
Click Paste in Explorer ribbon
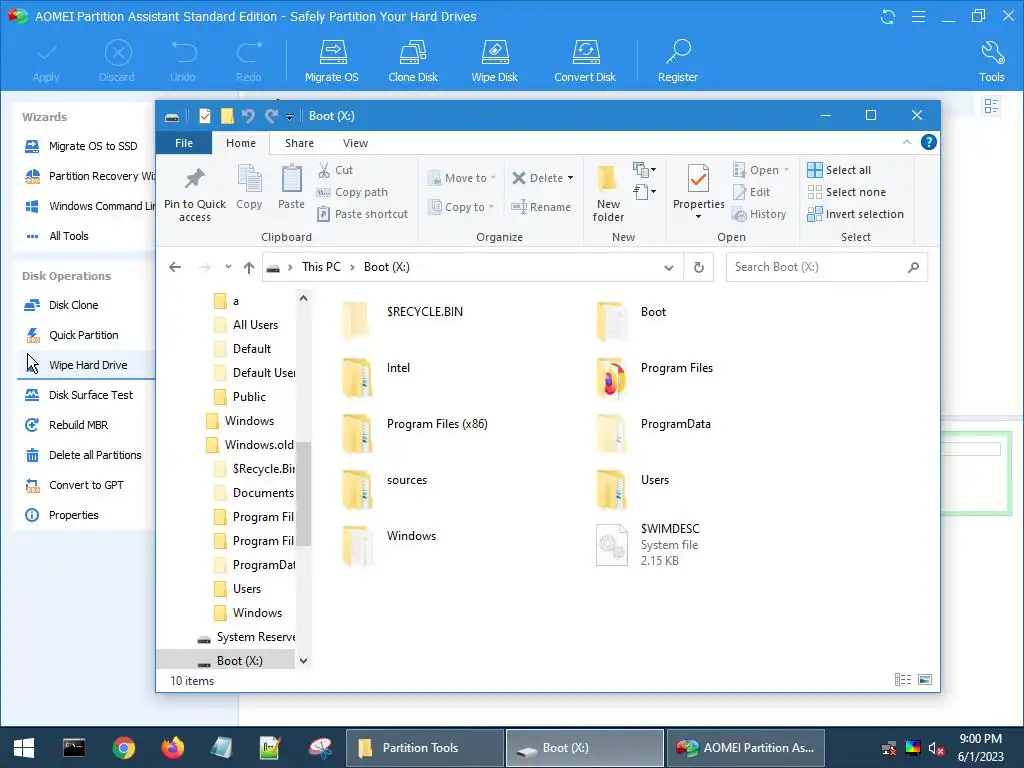click(x=291, y=188)
